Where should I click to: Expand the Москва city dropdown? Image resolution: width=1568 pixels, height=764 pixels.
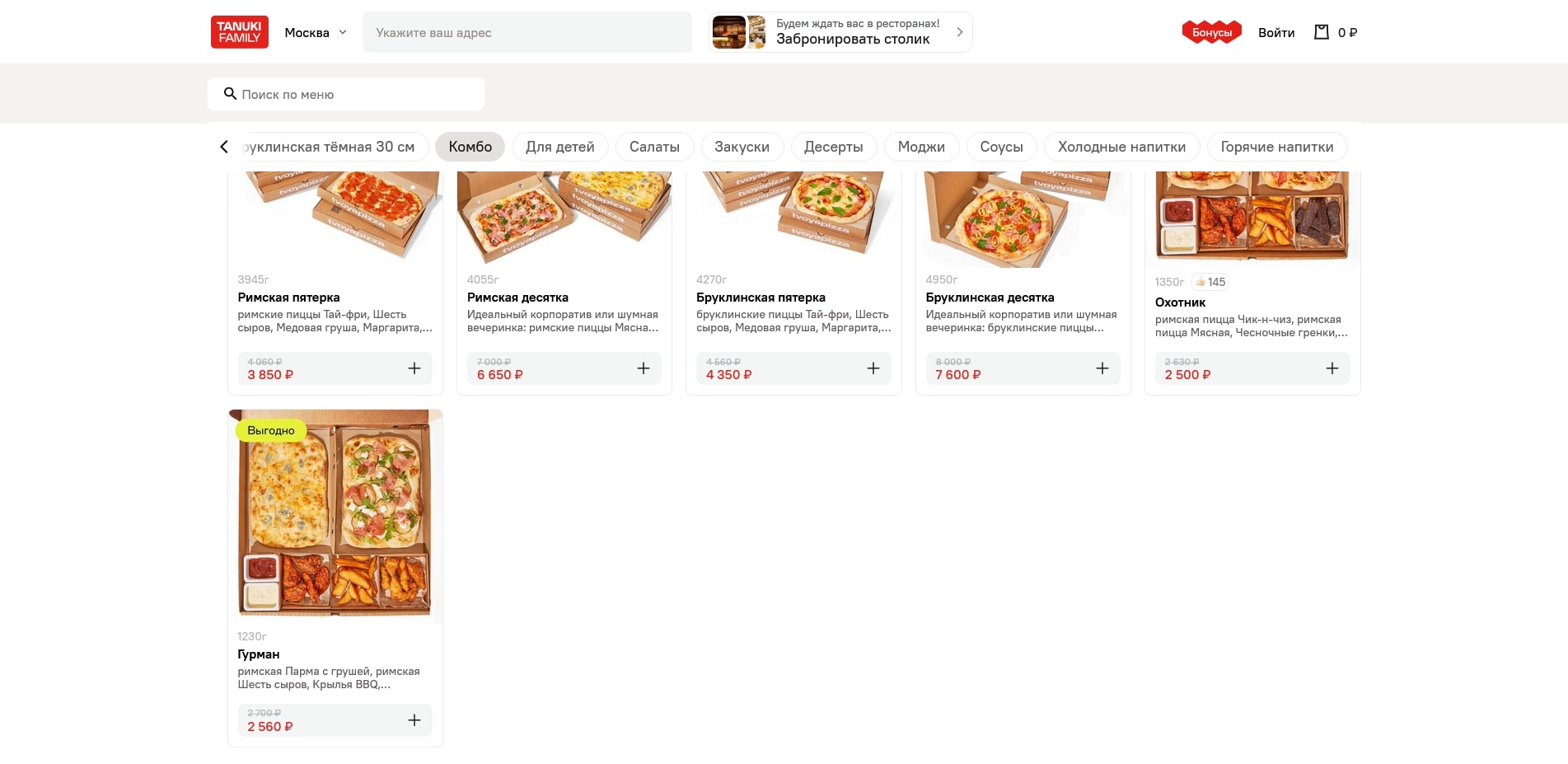[316, 33]
